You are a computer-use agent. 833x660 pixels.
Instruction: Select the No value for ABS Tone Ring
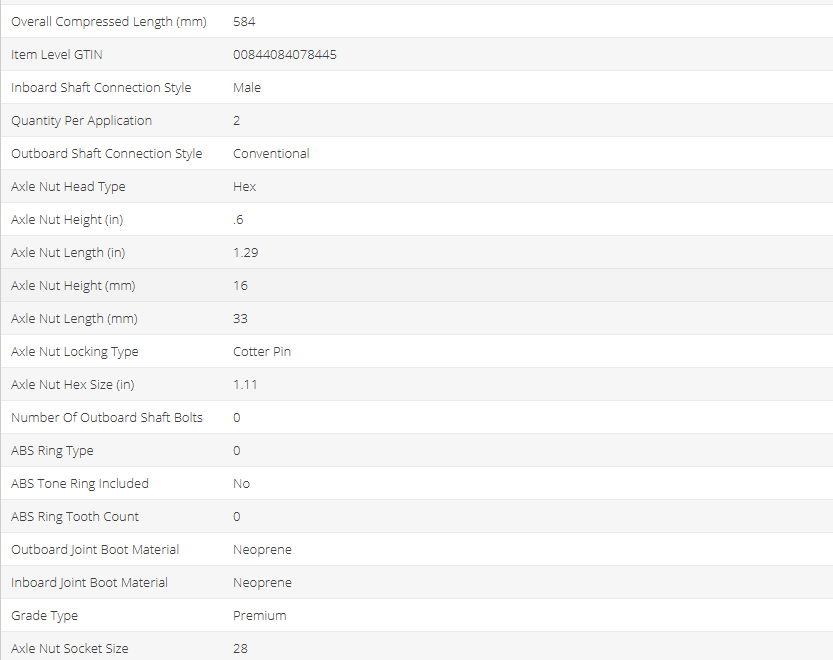point(242,484)
